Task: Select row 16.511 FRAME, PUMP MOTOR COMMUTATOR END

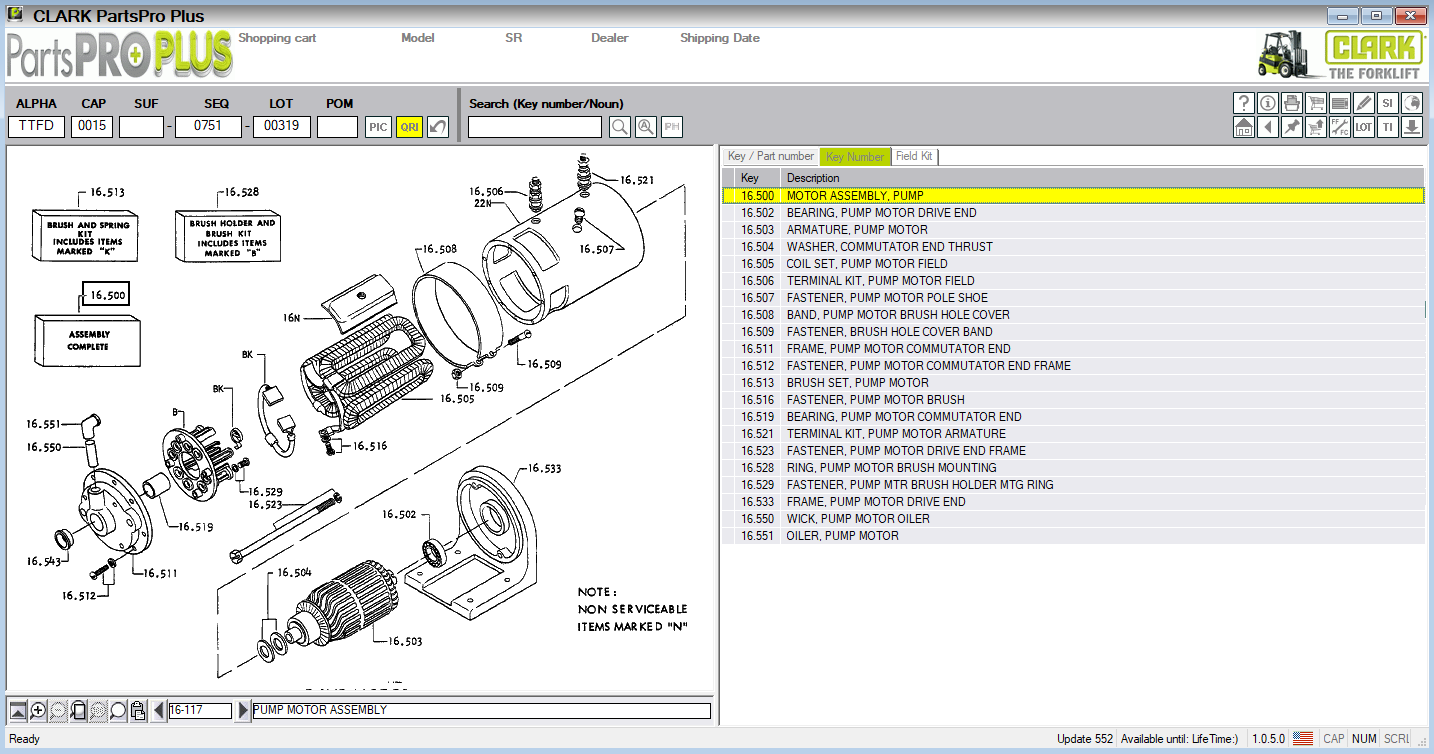Action: [1073, 349]
